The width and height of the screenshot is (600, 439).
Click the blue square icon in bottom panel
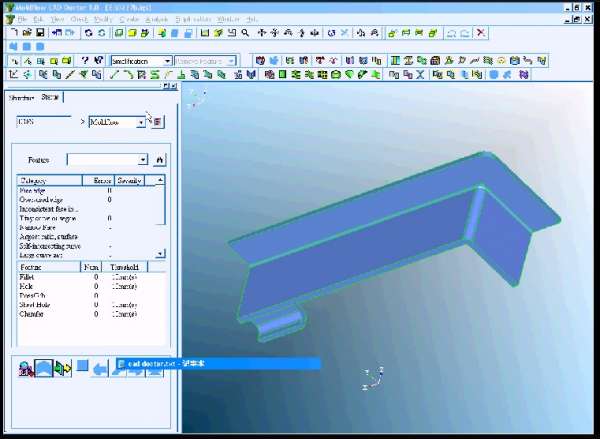pos(82,366)
